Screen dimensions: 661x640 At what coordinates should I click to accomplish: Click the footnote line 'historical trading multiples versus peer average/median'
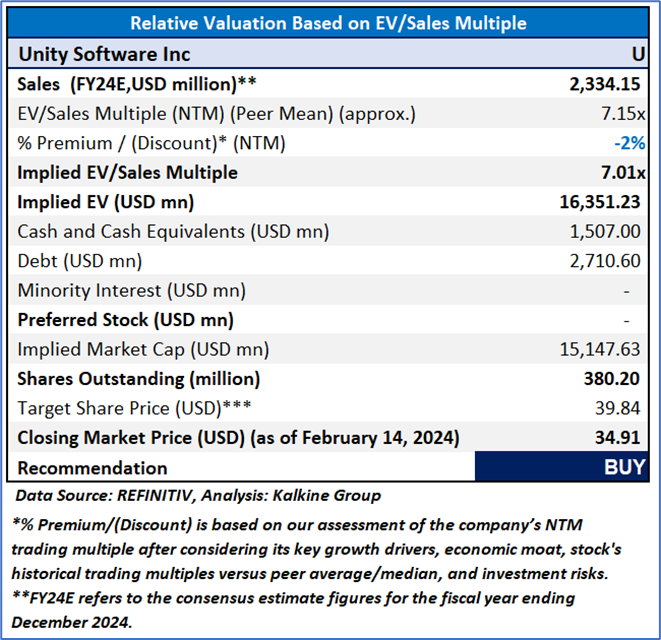coord(310,574)
